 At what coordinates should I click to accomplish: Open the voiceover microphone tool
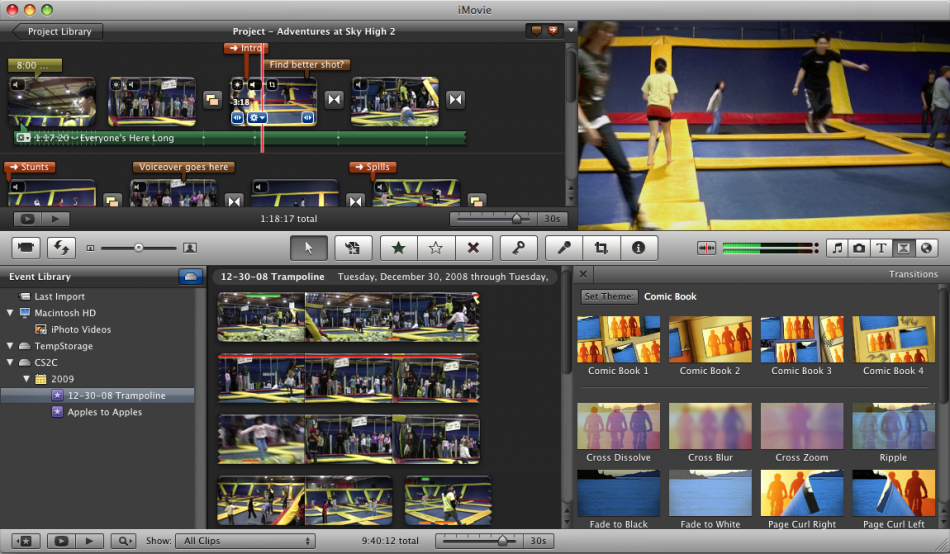click(x=564, y=247)
